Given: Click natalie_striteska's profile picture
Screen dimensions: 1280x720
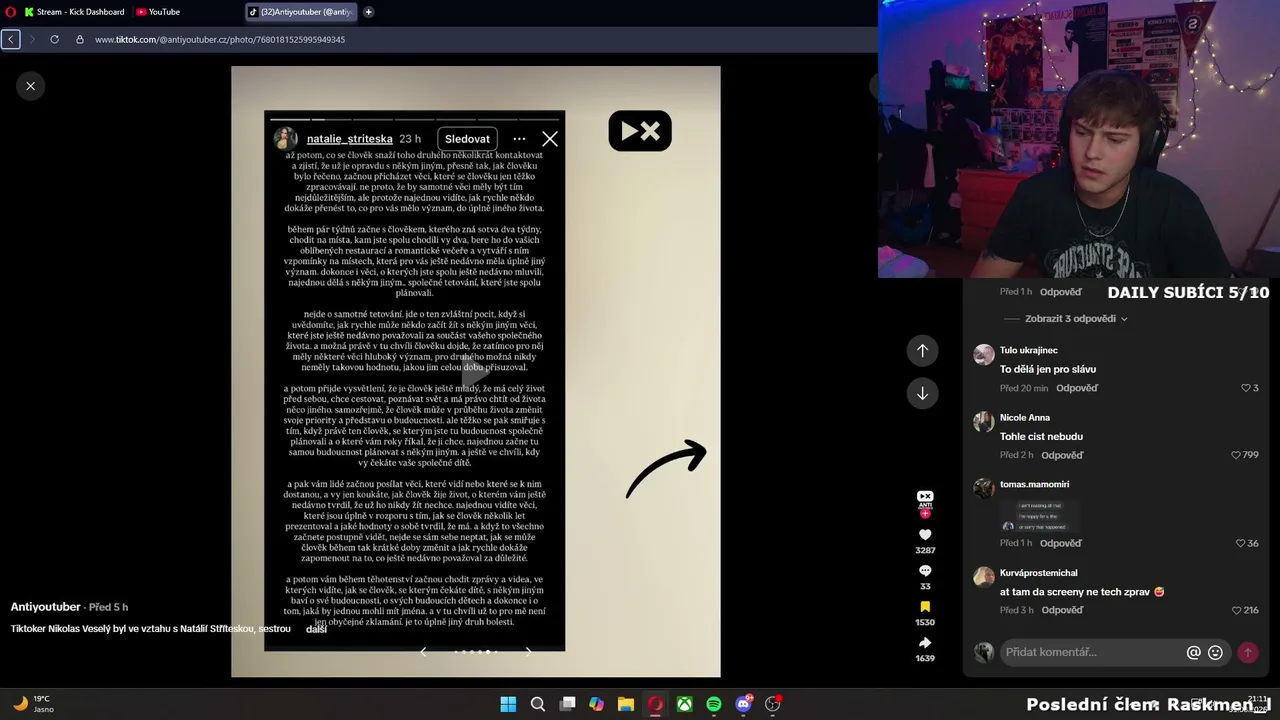Looking at the screenshot, I should [x=286, y=139].
